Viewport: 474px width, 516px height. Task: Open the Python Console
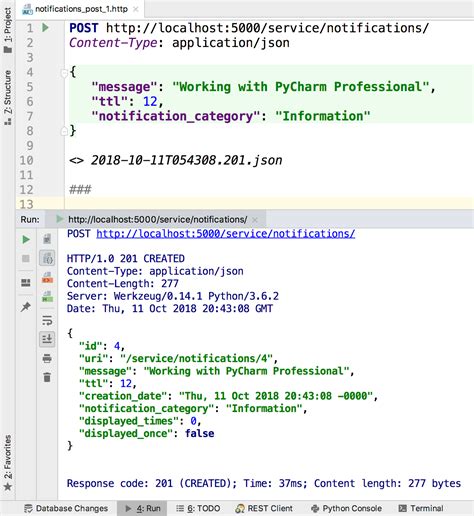click(x=346, y=508)
